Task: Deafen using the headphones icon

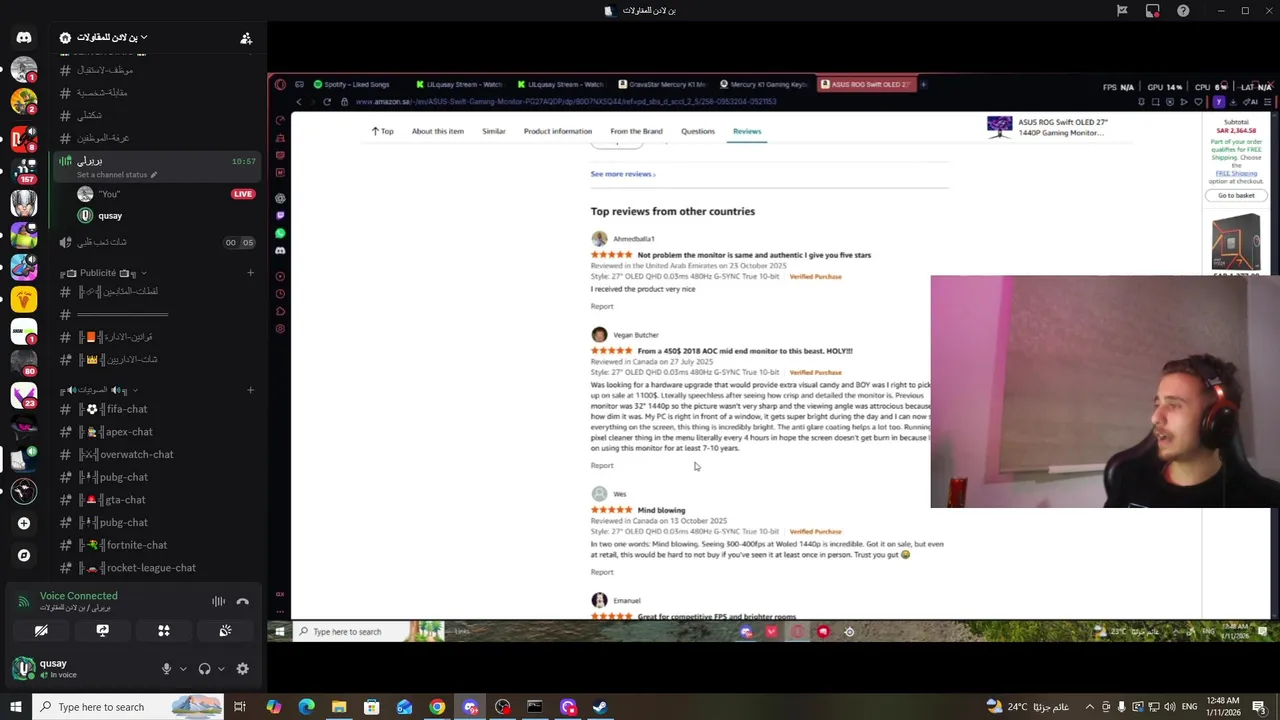Action: [204, 669]
